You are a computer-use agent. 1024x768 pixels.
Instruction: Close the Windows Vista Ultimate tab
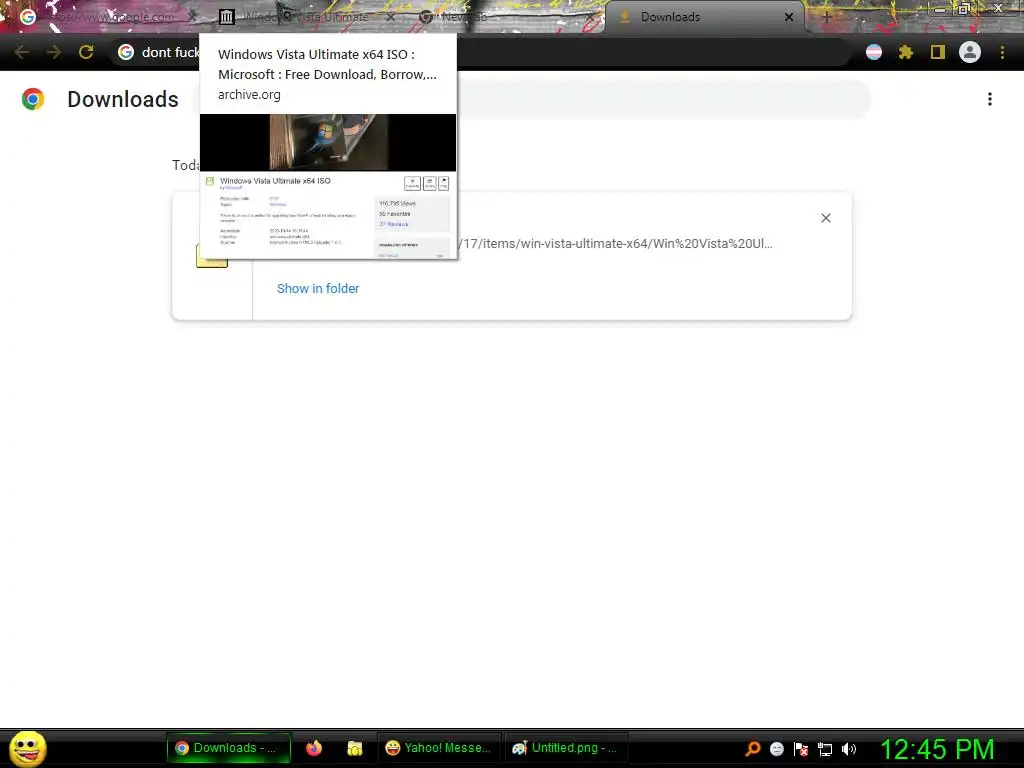coord(391,17)
